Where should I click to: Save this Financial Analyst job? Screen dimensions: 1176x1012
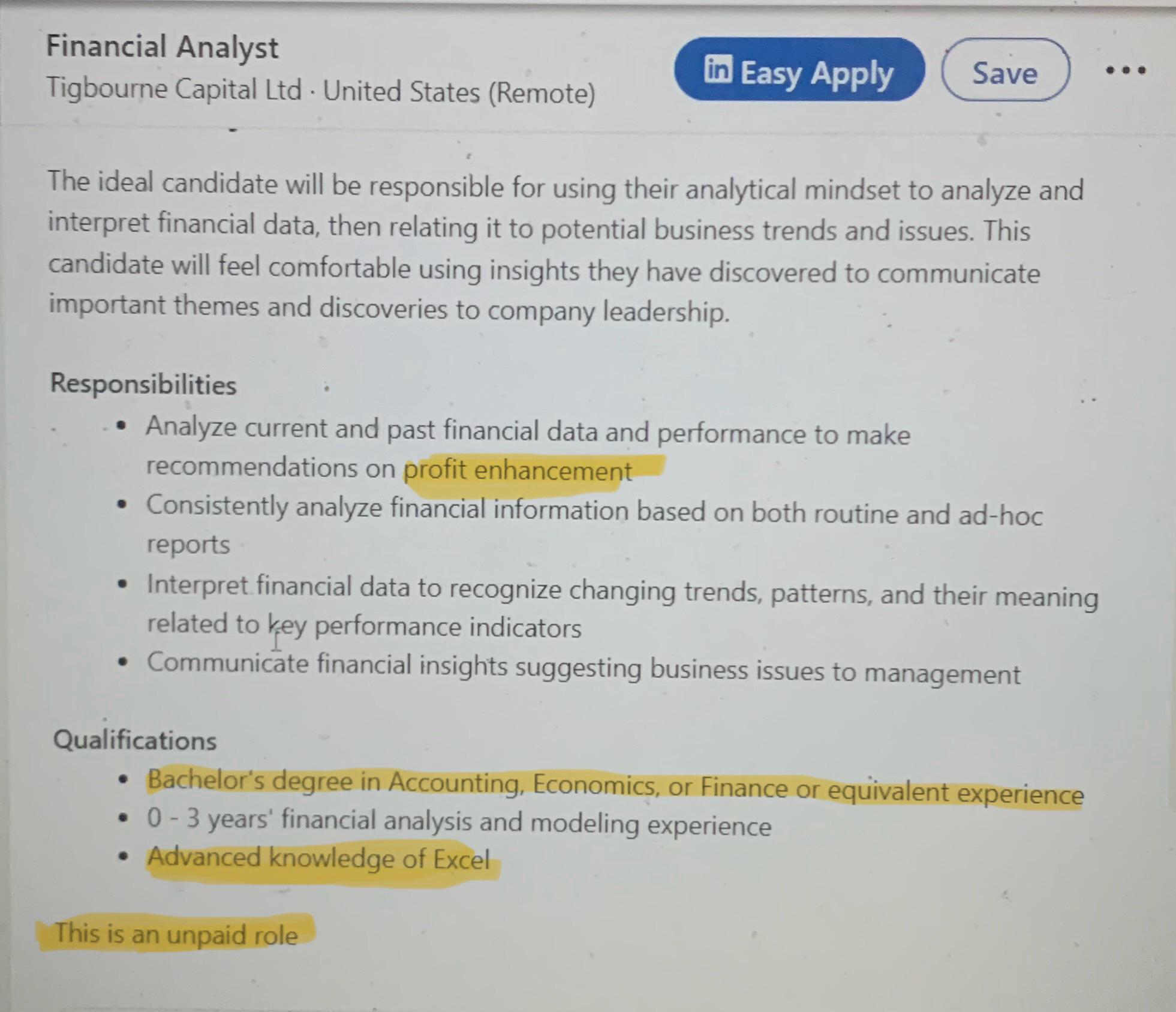pos(1005,71)
